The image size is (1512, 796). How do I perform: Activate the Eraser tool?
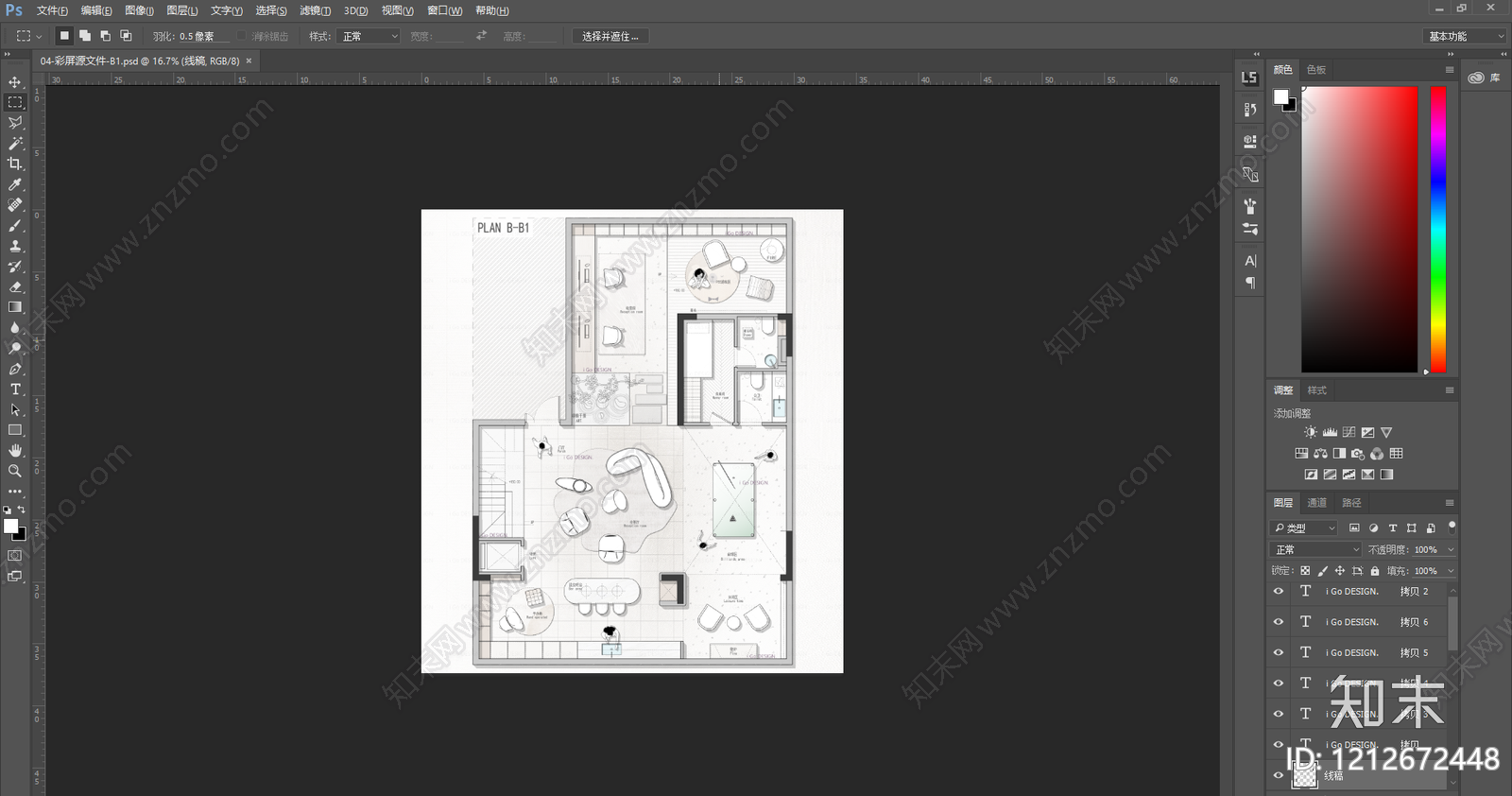[x=15, y=286]
